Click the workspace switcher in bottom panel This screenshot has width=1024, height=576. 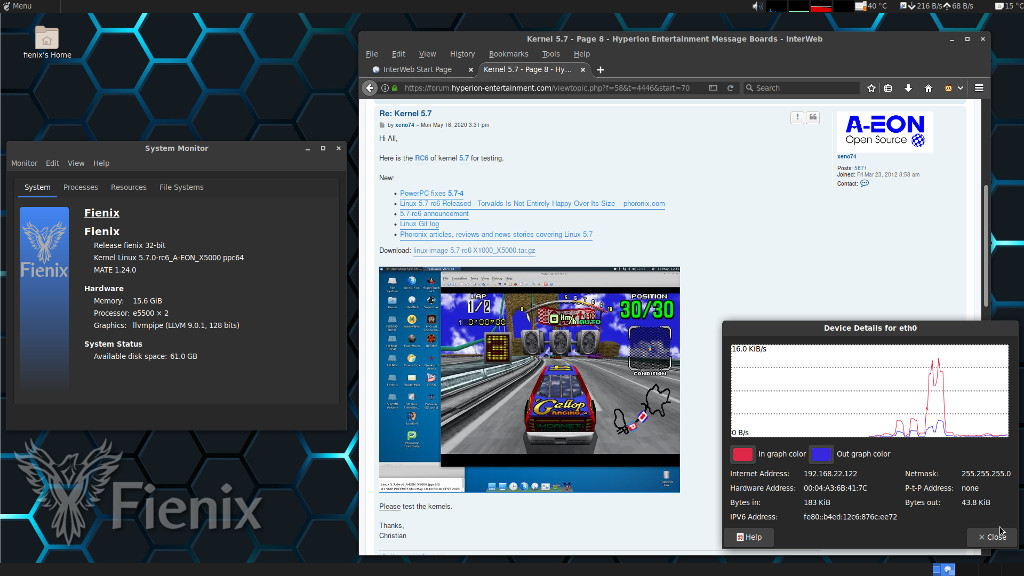click(944, 569)
